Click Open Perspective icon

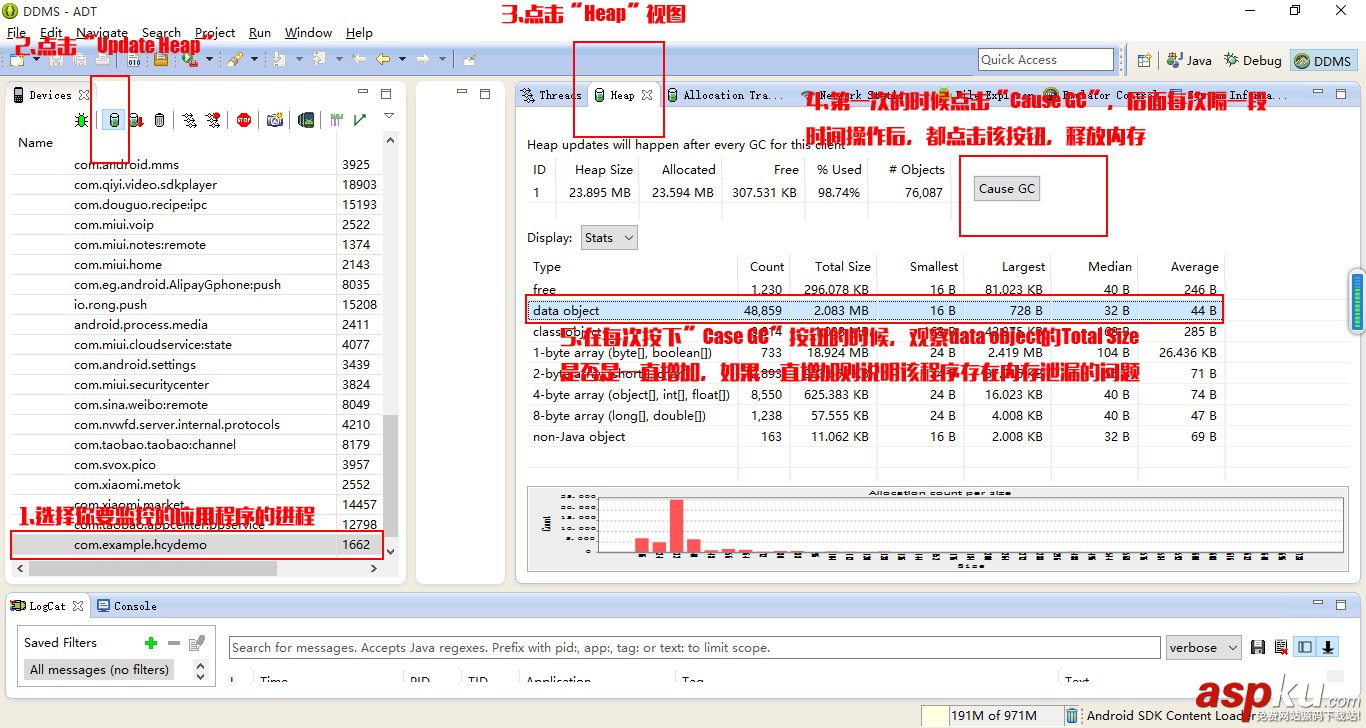point(1144,61)
